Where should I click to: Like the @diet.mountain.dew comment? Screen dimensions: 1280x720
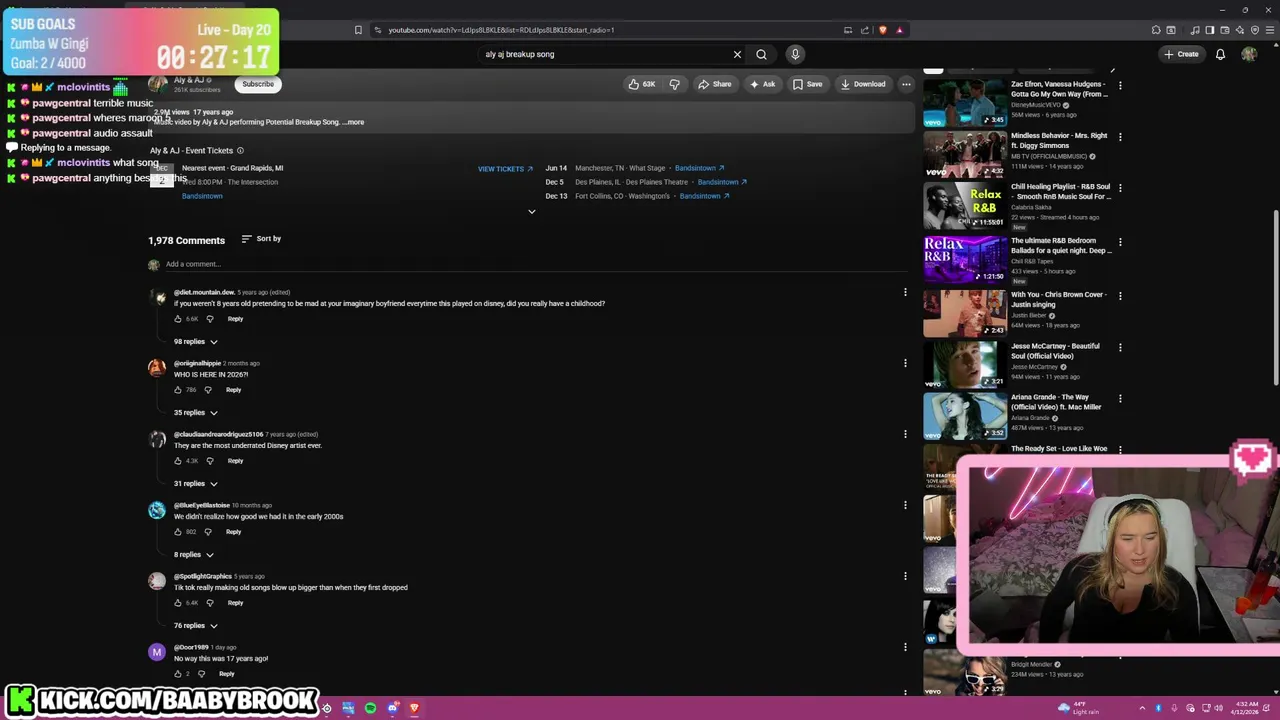pos(178,319)
